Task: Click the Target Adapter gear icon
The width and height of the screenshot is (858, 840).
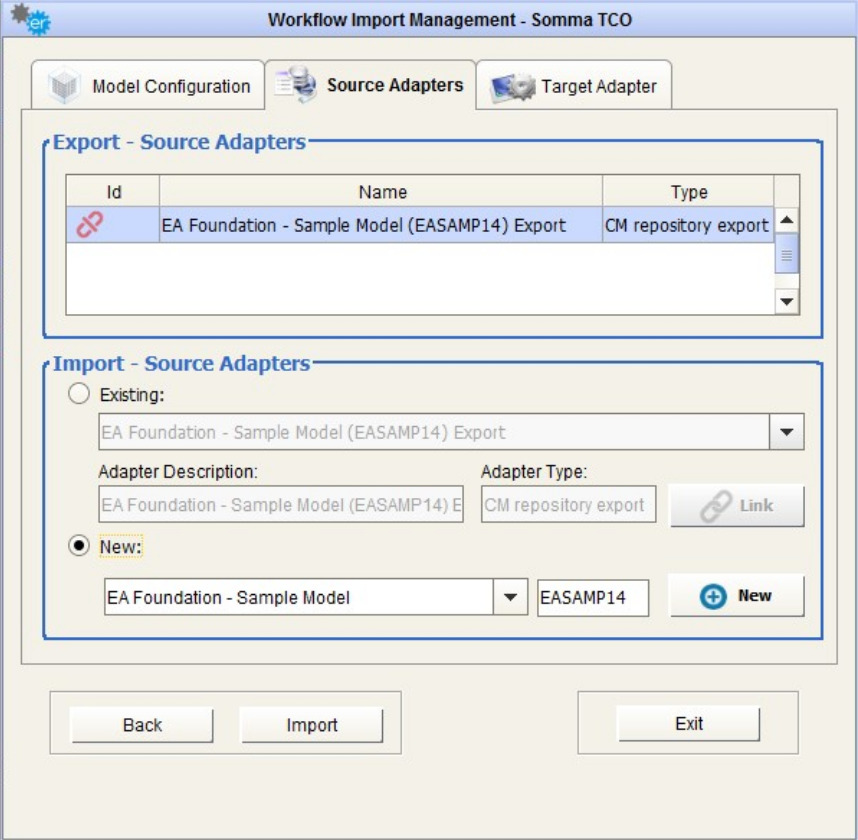Action: pos(513,86)
